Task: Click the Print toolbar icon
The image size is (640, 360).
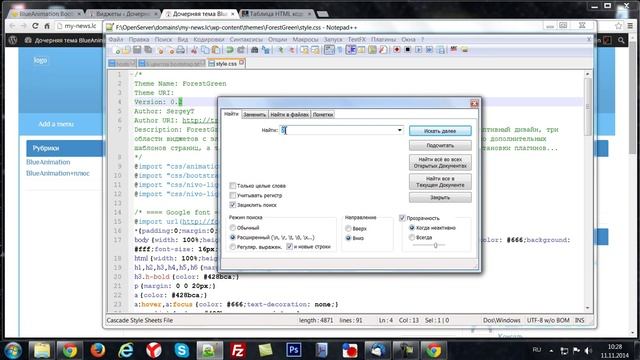Action: click(180, 50)
